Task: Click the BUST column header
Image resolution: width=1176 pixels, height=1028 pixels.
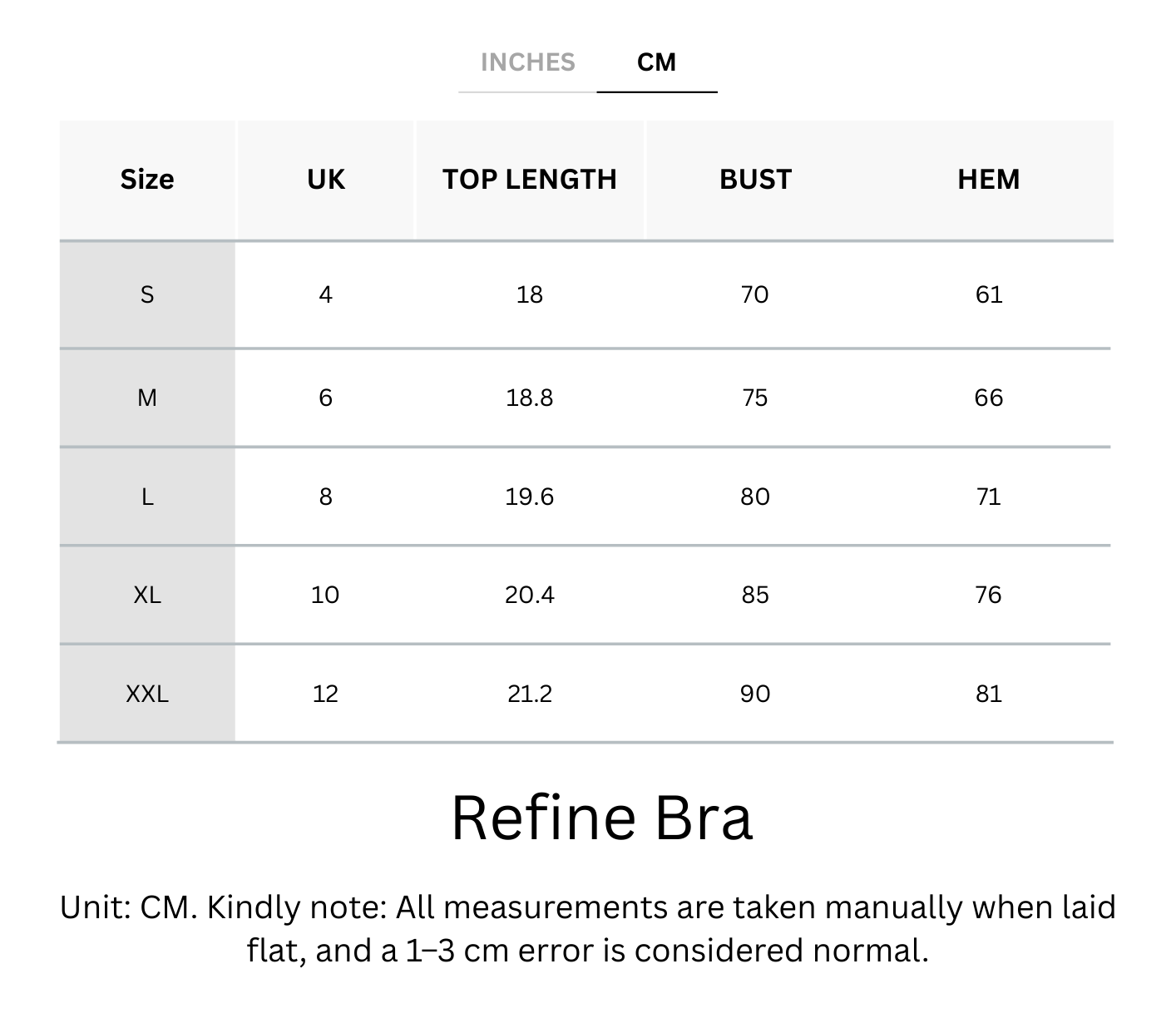Action: pos(755,180)
